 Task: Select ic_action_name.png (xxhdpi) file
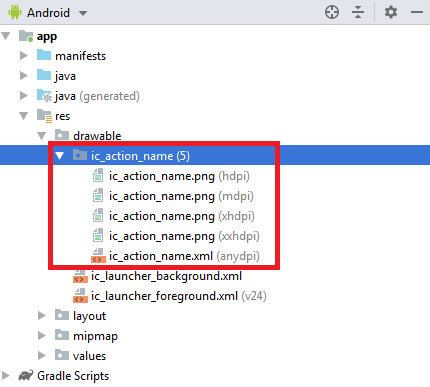pos(184,236)
